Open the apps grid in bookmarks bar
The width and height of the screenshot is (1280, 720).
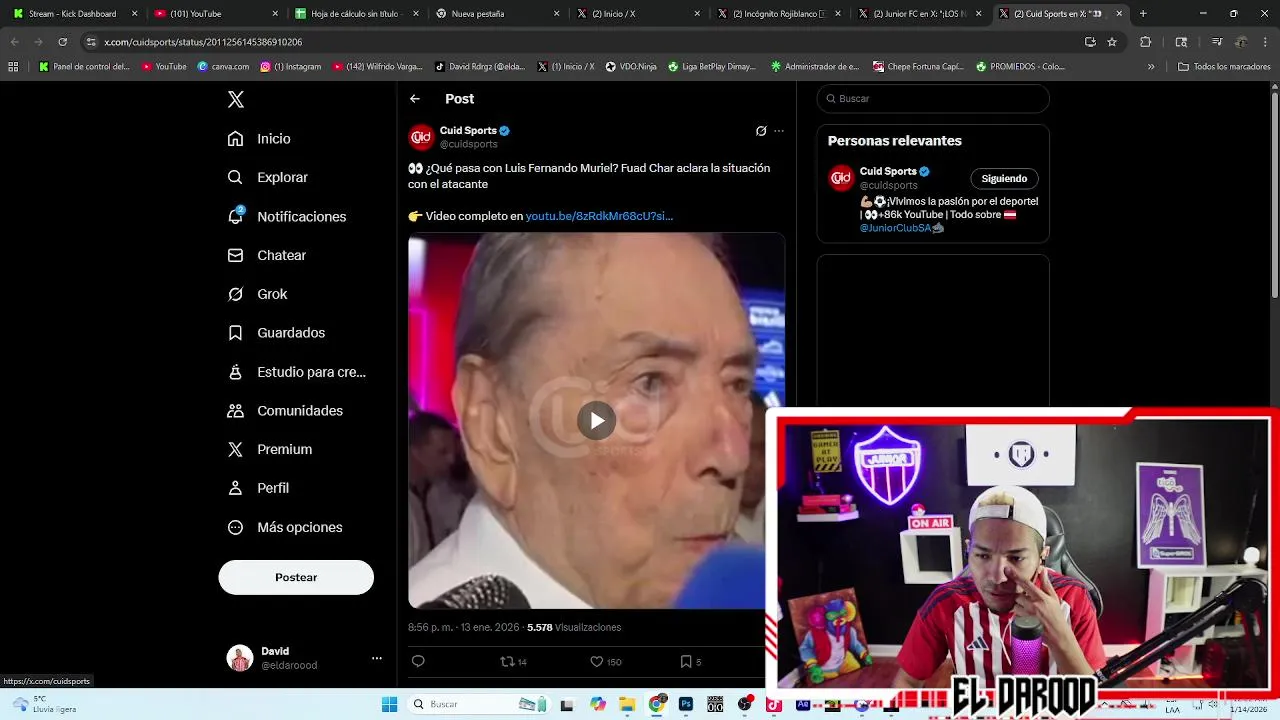13,67
